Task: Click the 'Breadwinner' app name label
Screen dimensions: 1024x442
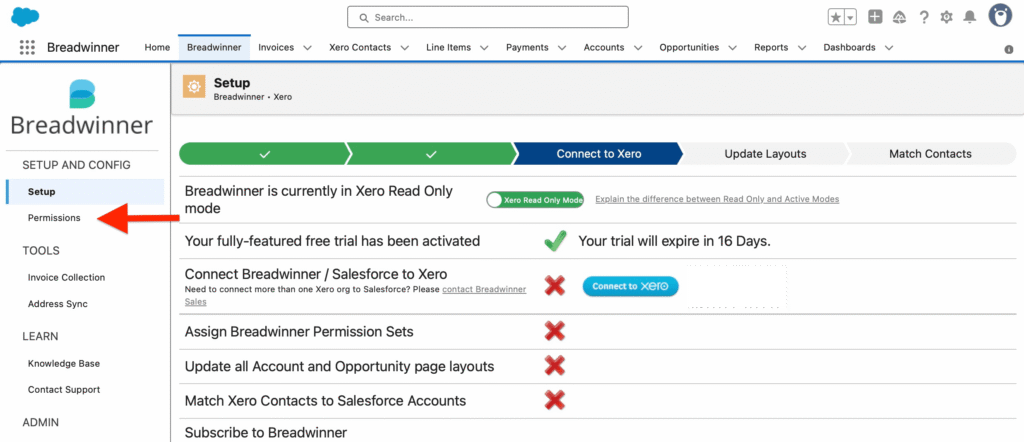Action: [x=83, y=48]
